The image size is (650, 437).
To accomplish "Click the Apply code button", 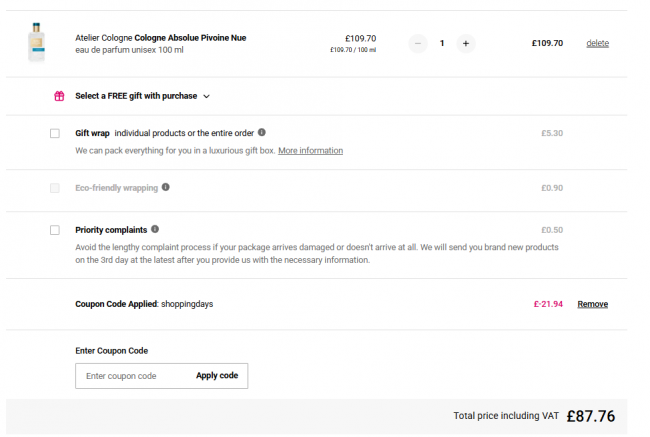I will pos(217,376).
